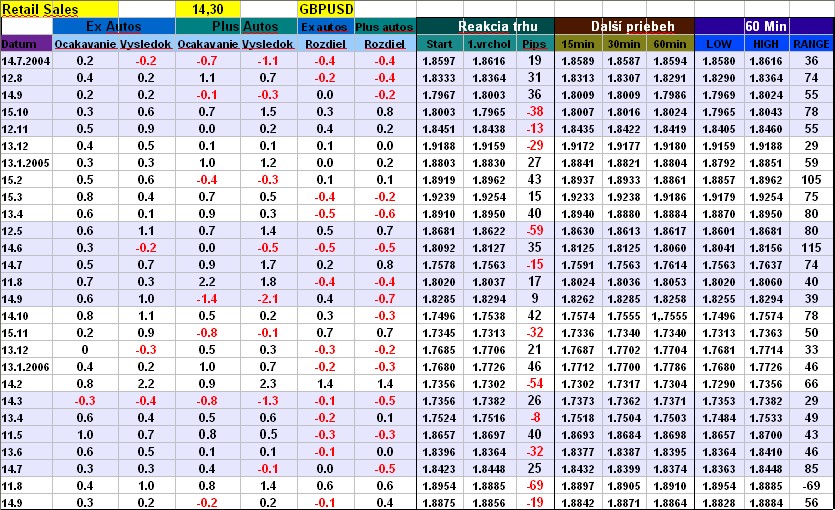Click the date cell 12.5

[26, 231]
